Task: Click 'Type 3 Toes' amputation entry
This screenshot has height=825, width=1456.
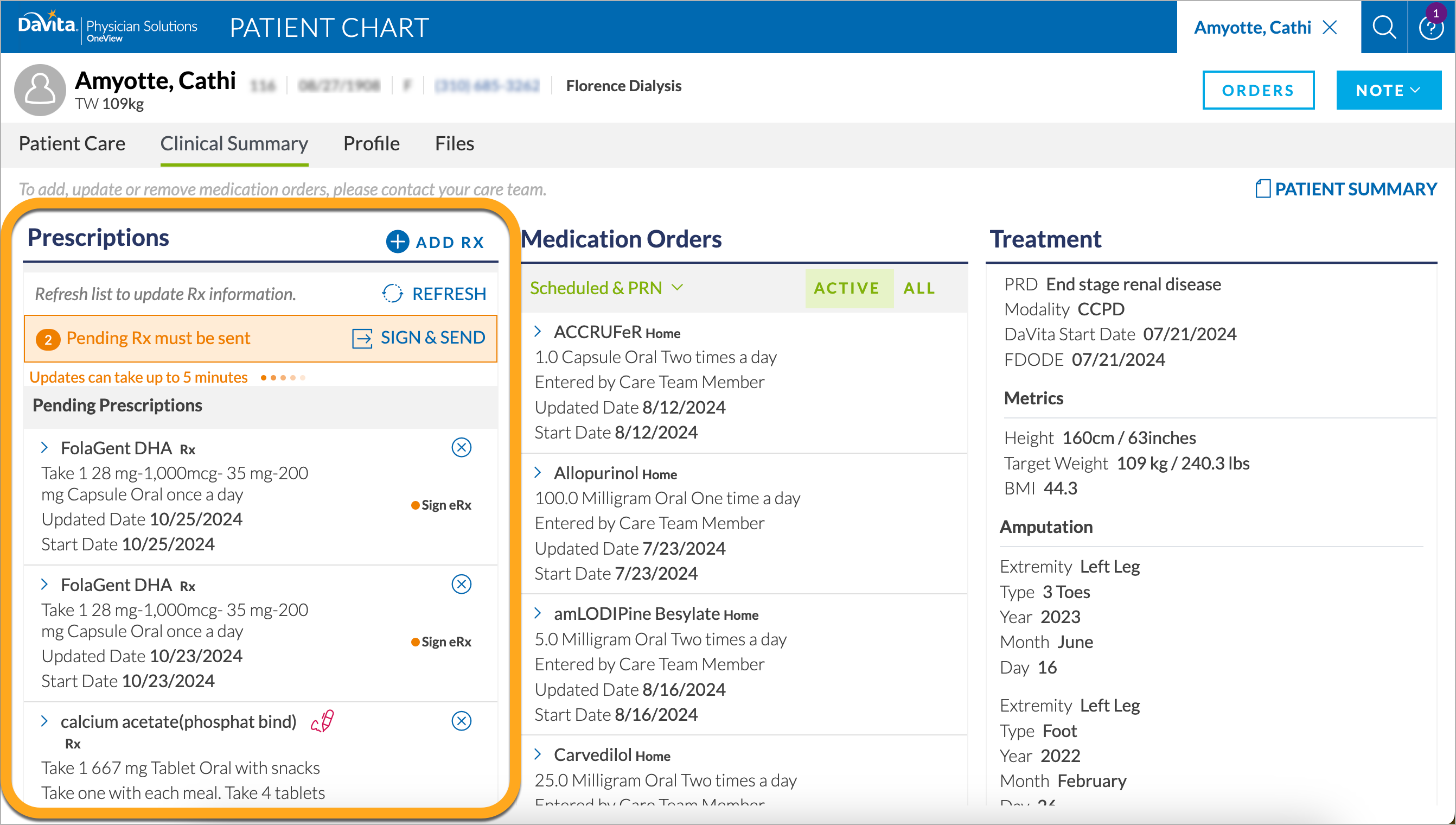Action: (1045, 592)
